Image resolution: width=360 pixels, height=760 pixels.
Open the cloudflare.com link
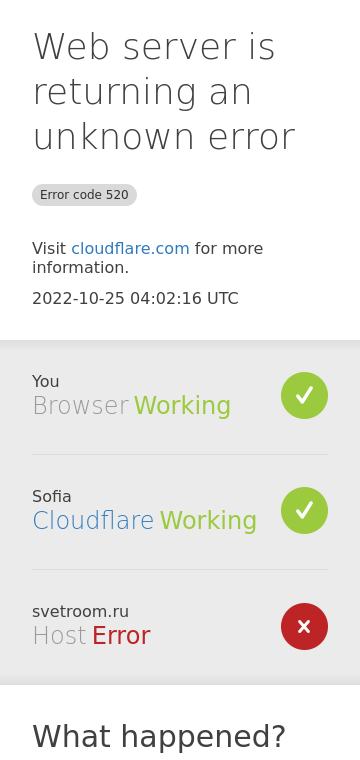click(x=130, y=249)
